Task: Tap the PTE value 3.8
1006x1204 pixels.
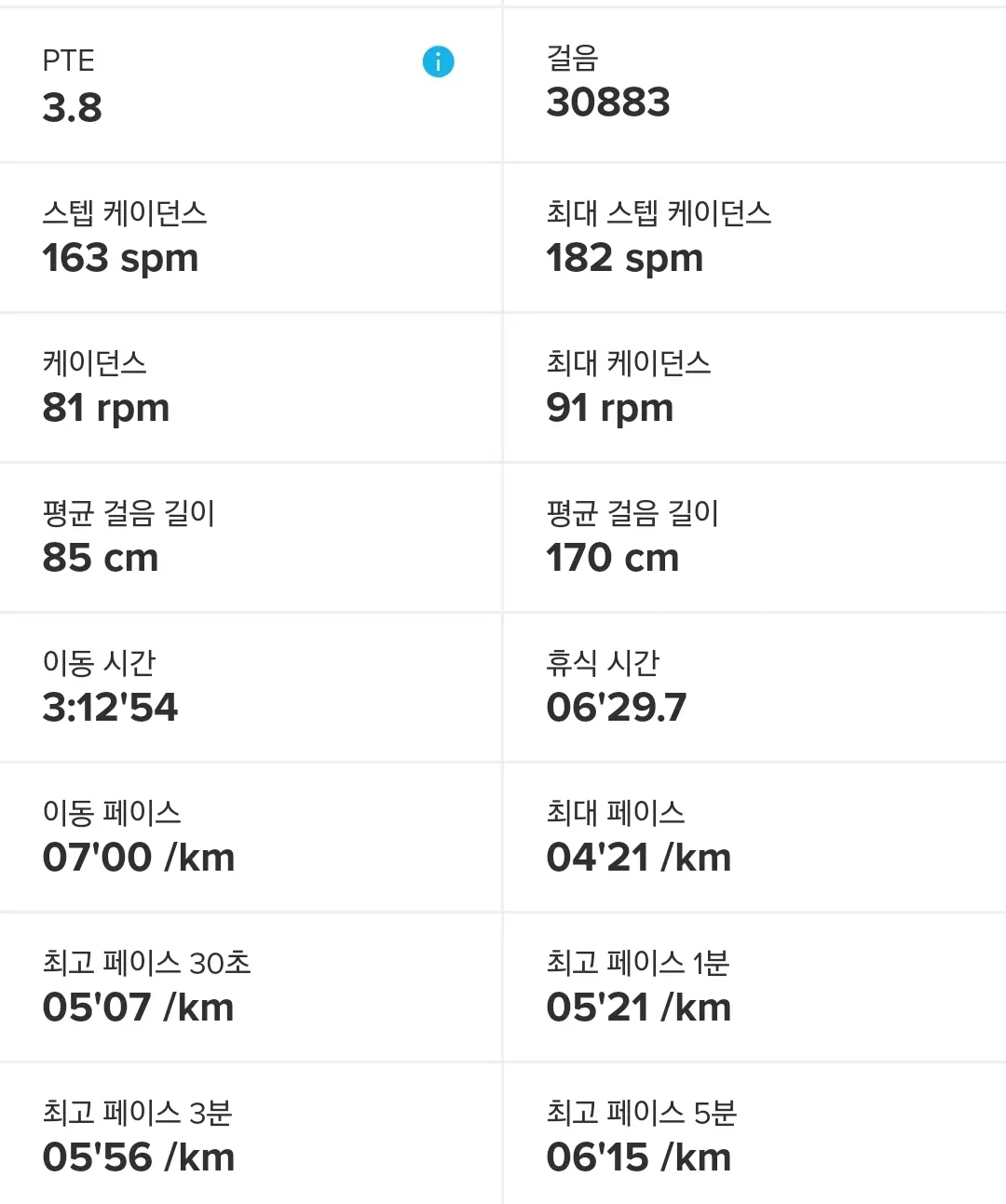Action: point(73,108)
